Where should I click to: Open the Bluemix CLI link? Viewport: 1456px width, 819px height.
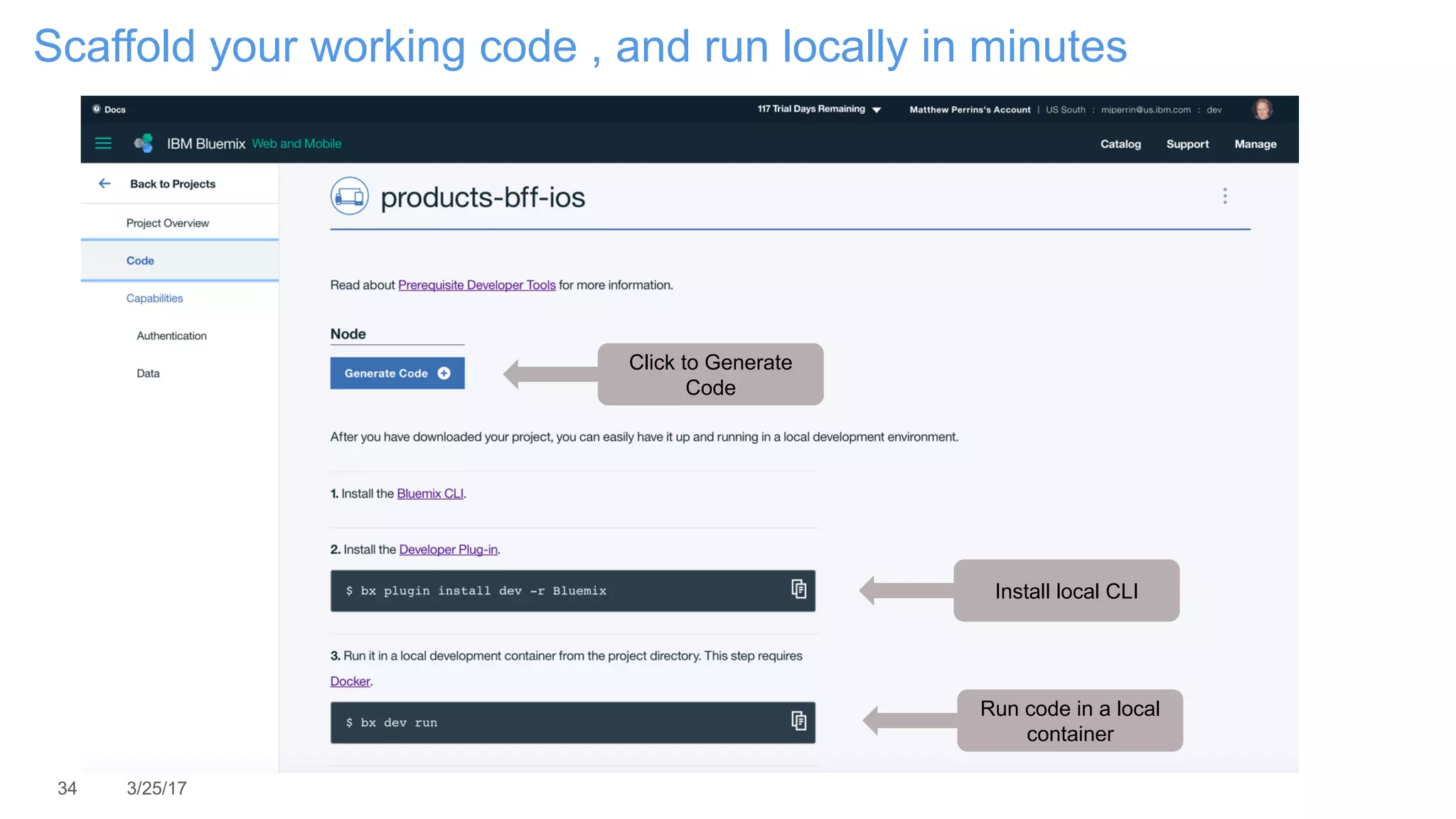pos(429,493)
